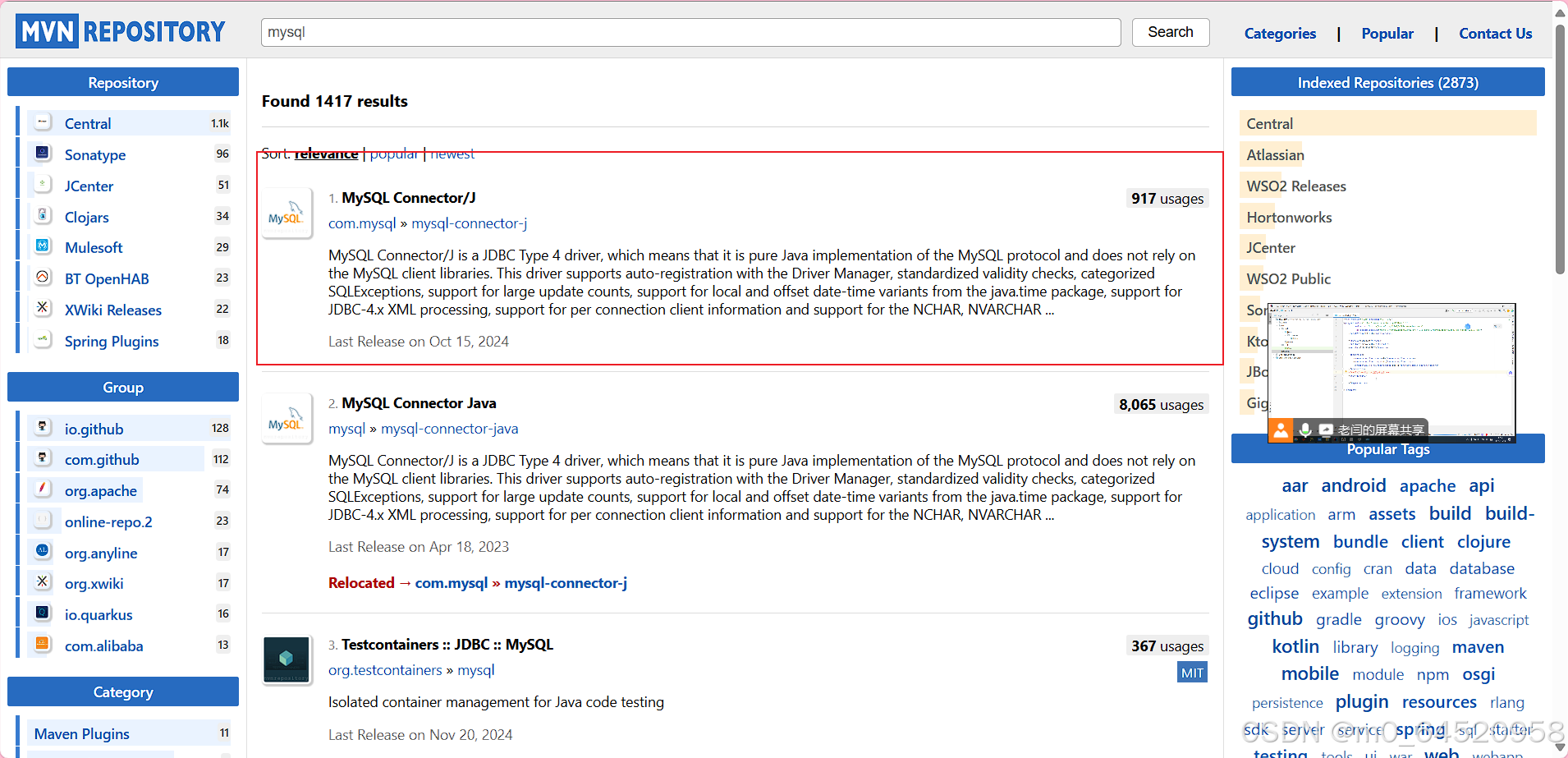
Task: Filter by the Maven Plugins category
Action: pyautogui.click(x=82, y=733)
